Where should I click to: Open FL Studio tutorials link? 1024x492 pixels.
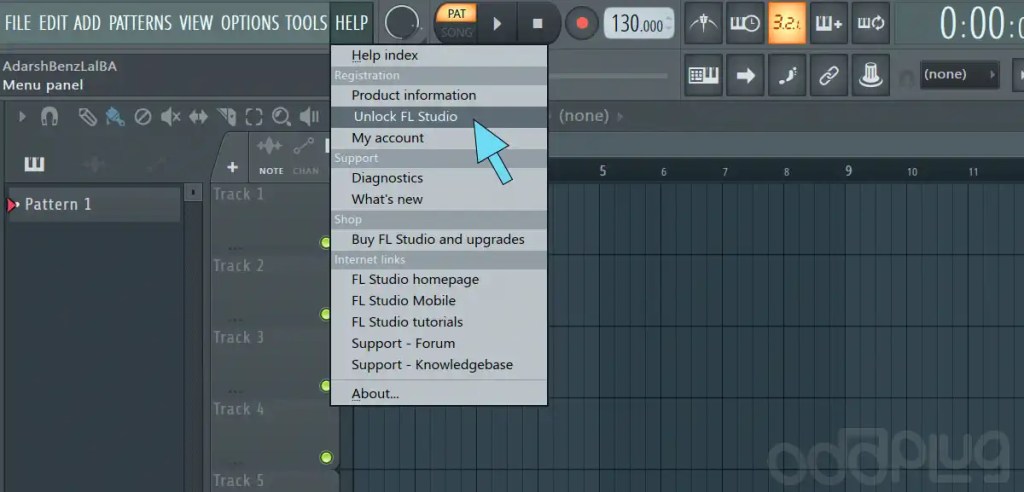point(439,322)
